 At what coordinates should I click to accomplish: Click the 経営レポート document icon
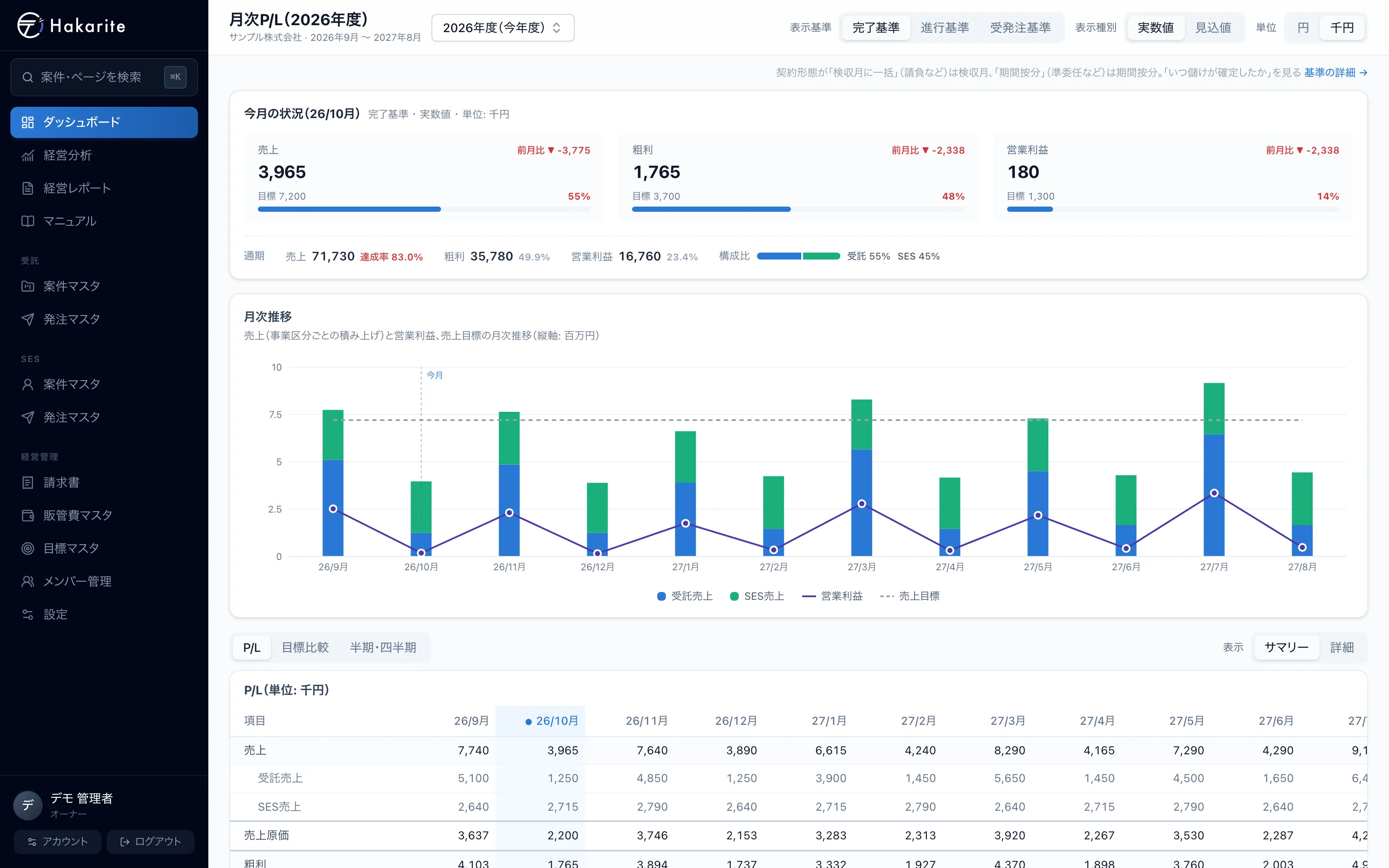(x=27, y=188)
